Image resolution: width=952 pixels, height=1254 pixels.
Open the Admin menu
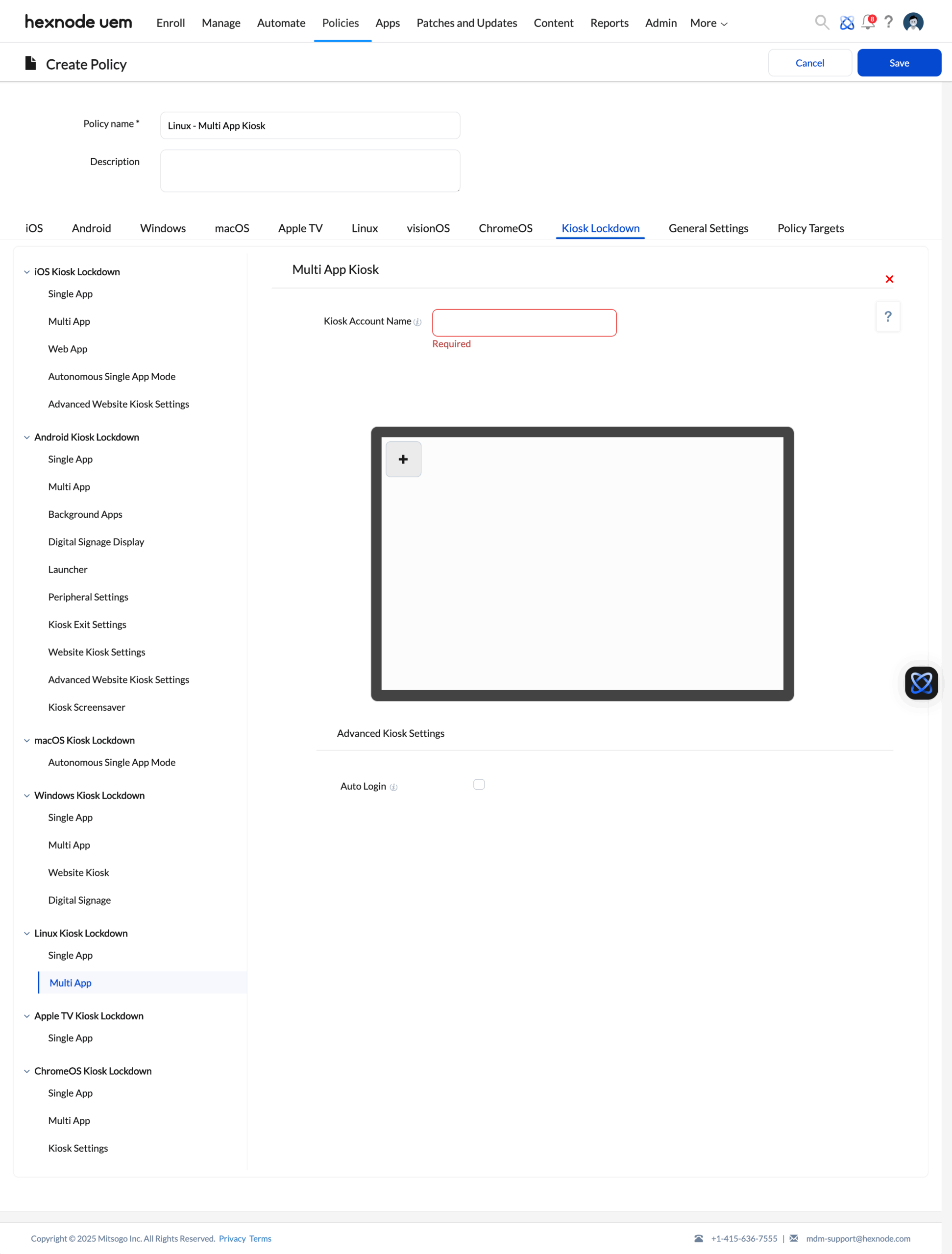click(661, 23)
